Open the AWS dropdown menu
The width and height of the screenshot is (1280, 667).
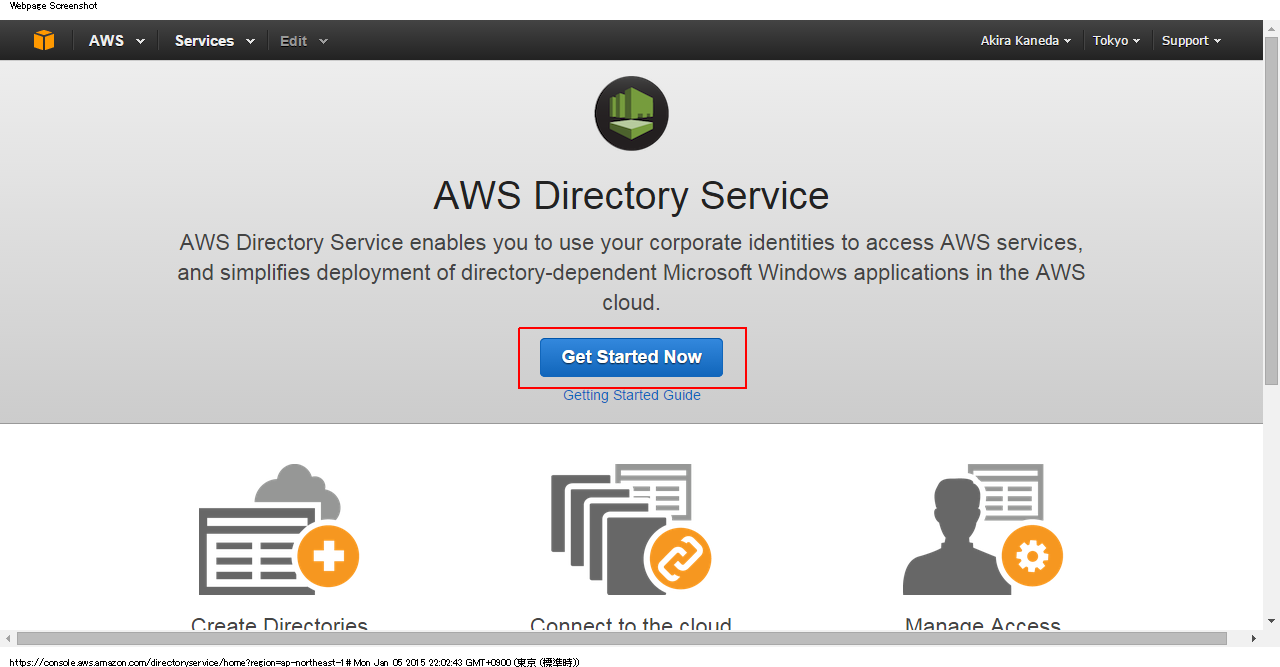coord(116,41)
